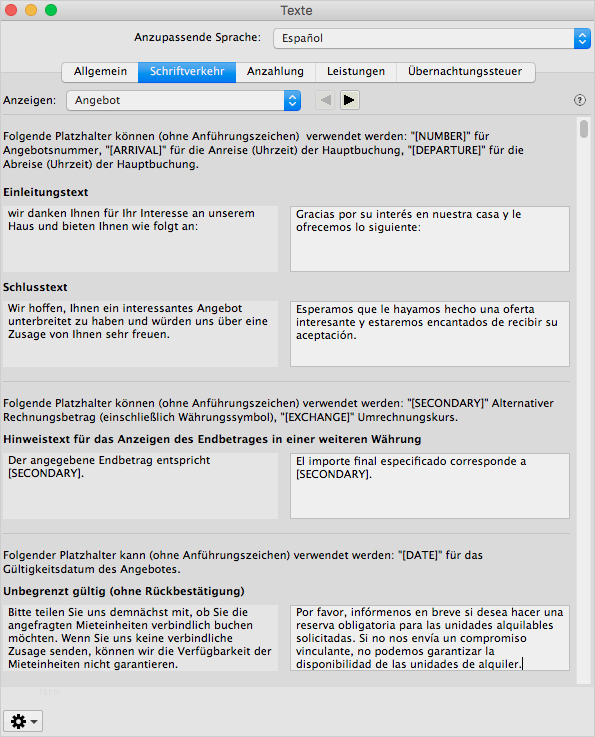This screenshot has width=595, height=737.
Task: Go to the Leistungen tab
Action: (x=356, y=71)
